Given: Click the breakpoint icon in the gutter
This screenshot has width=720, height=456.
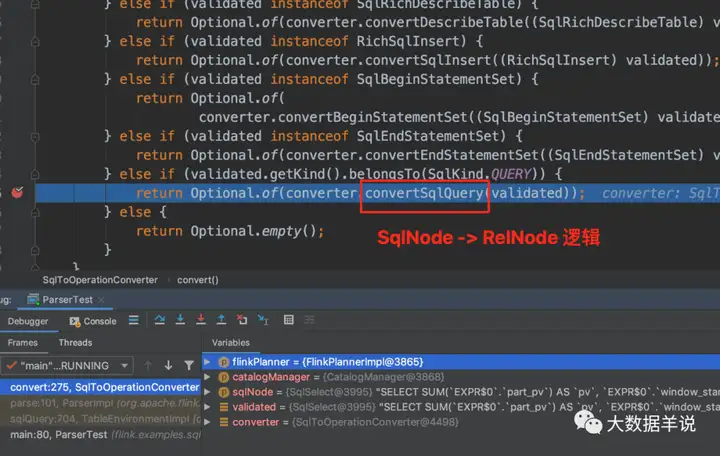Looking at the screenshot, I should tap(17, 192).
